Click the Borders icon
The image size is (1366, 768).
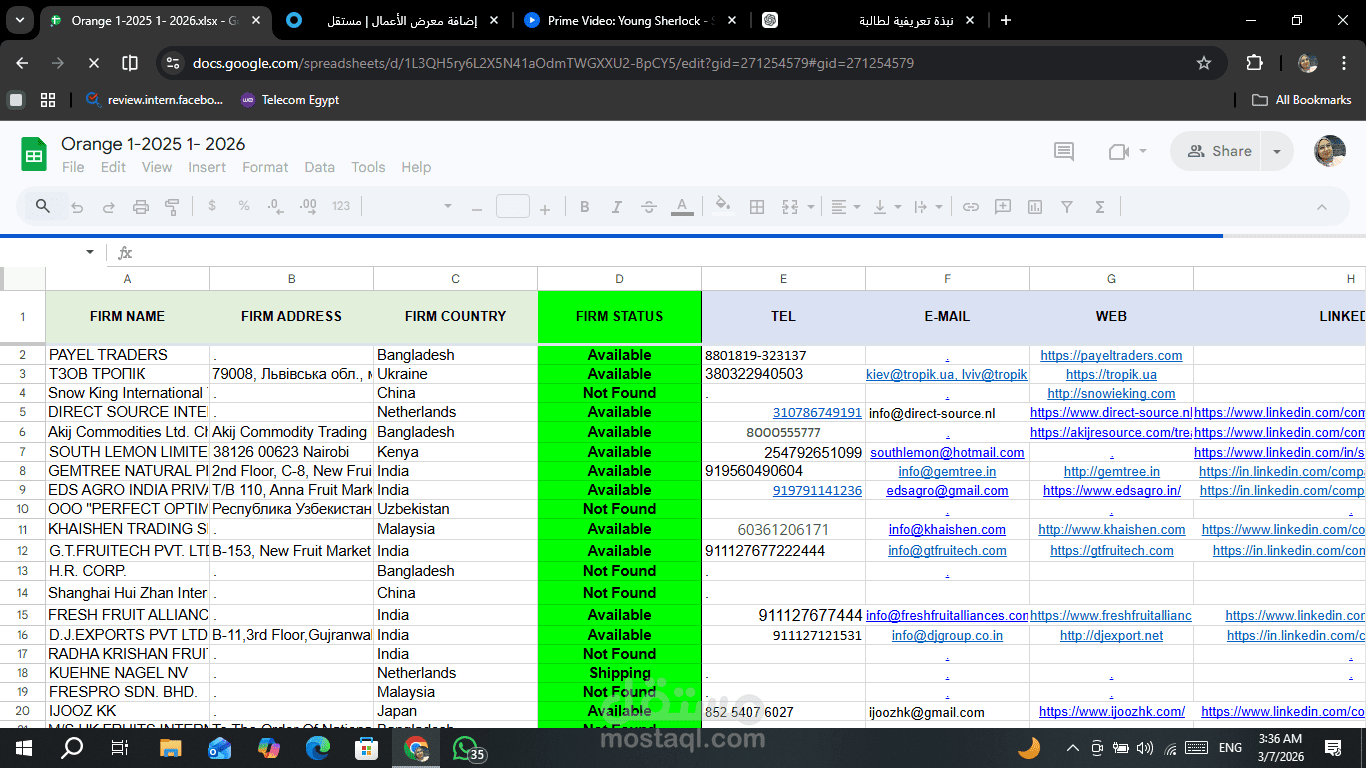757,207
